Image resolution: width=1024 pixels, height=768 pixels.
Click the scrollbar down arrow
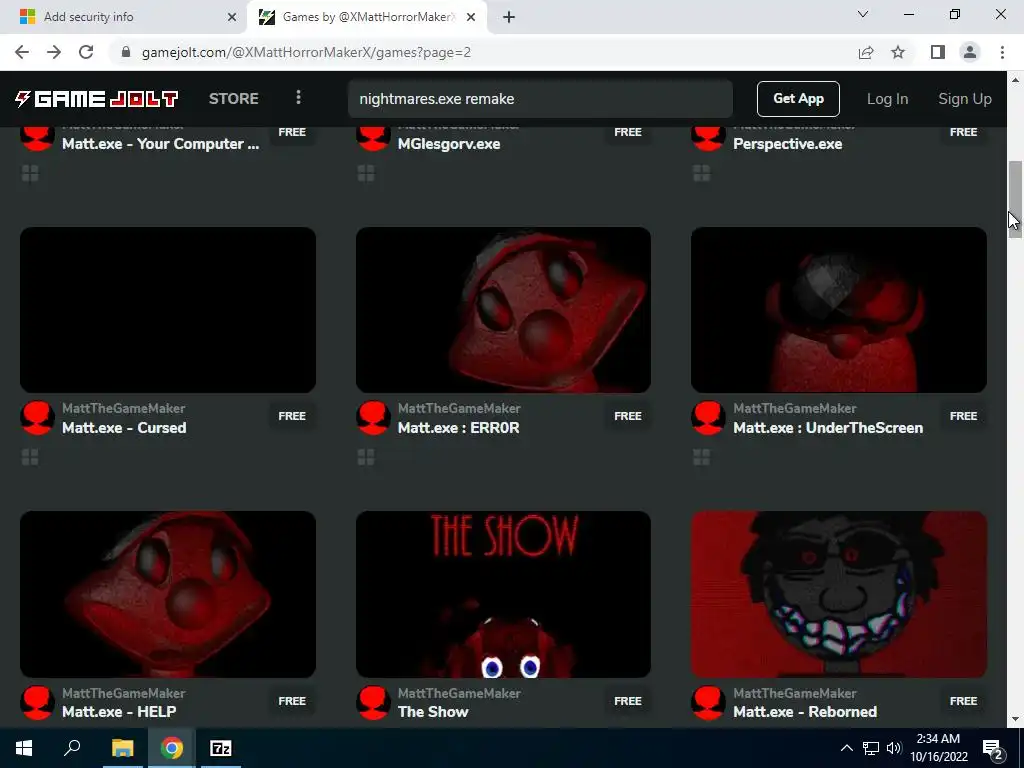point(1015,719)
